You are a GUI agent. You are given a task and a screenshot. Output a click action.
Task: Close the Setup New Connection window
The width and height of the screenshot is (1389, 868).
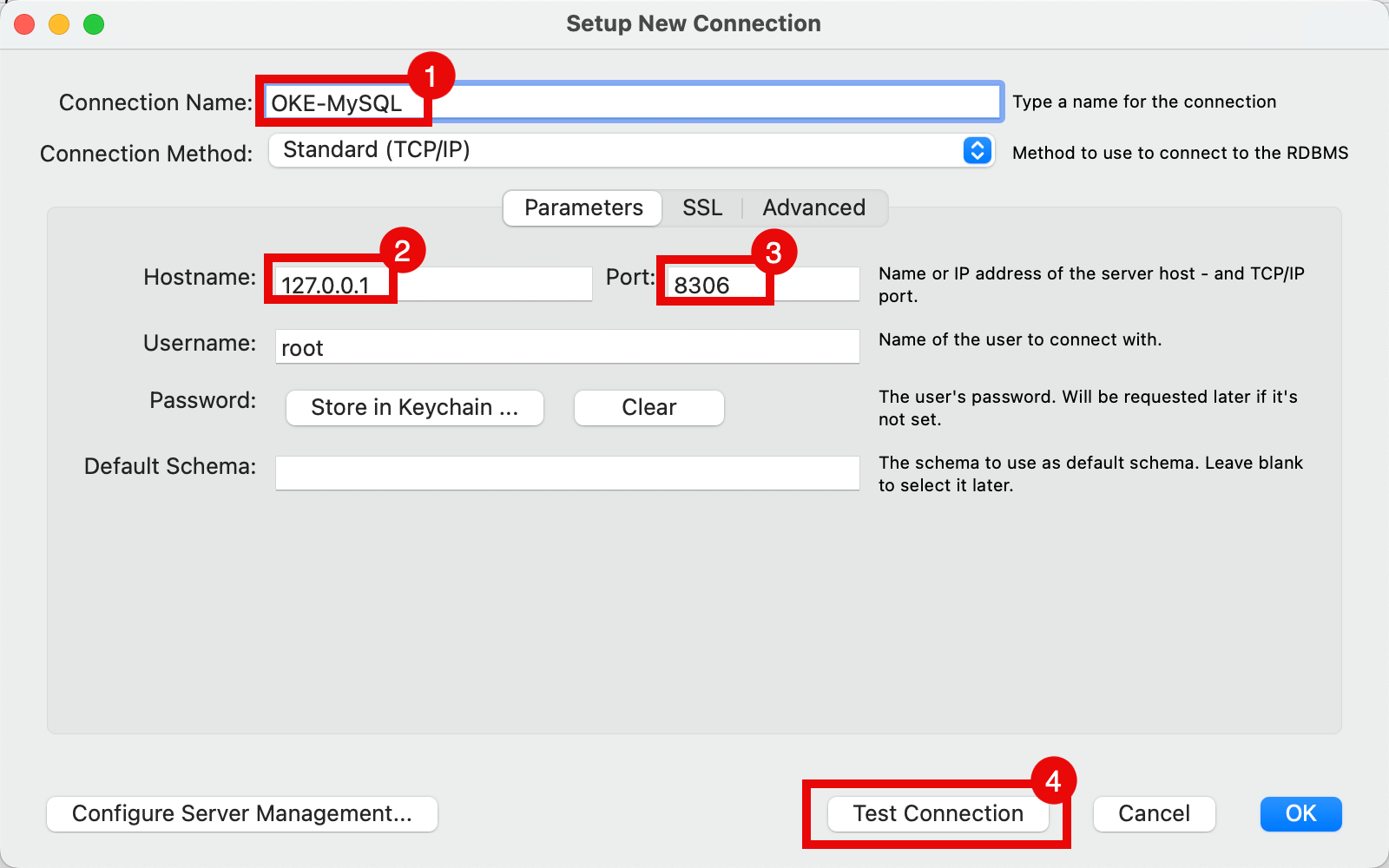(25, 24)
